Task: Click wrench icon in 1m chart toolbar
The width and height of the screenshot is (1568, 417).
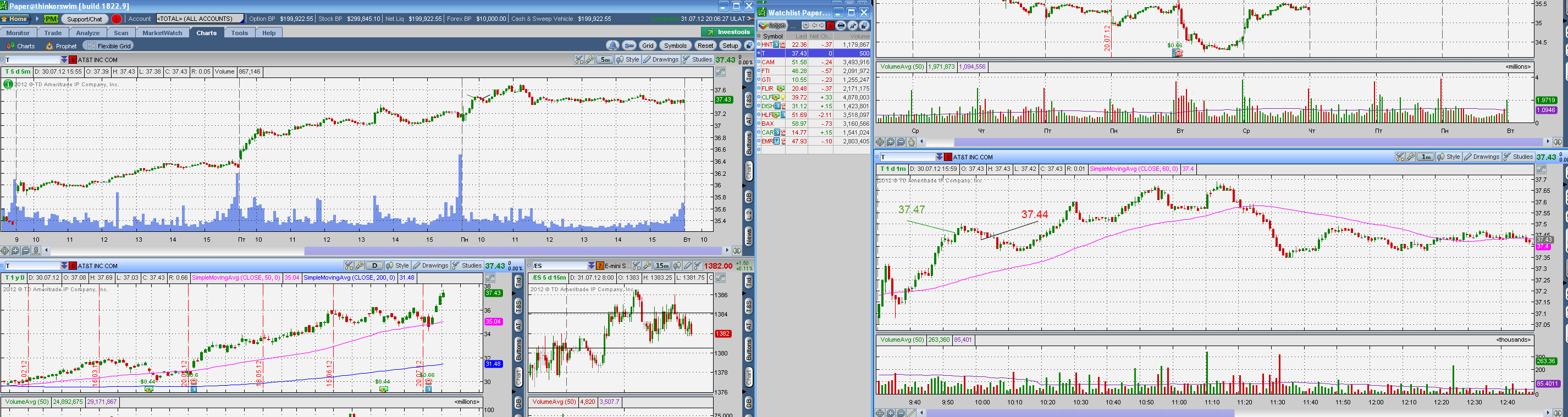Action: coord(1410,157)
